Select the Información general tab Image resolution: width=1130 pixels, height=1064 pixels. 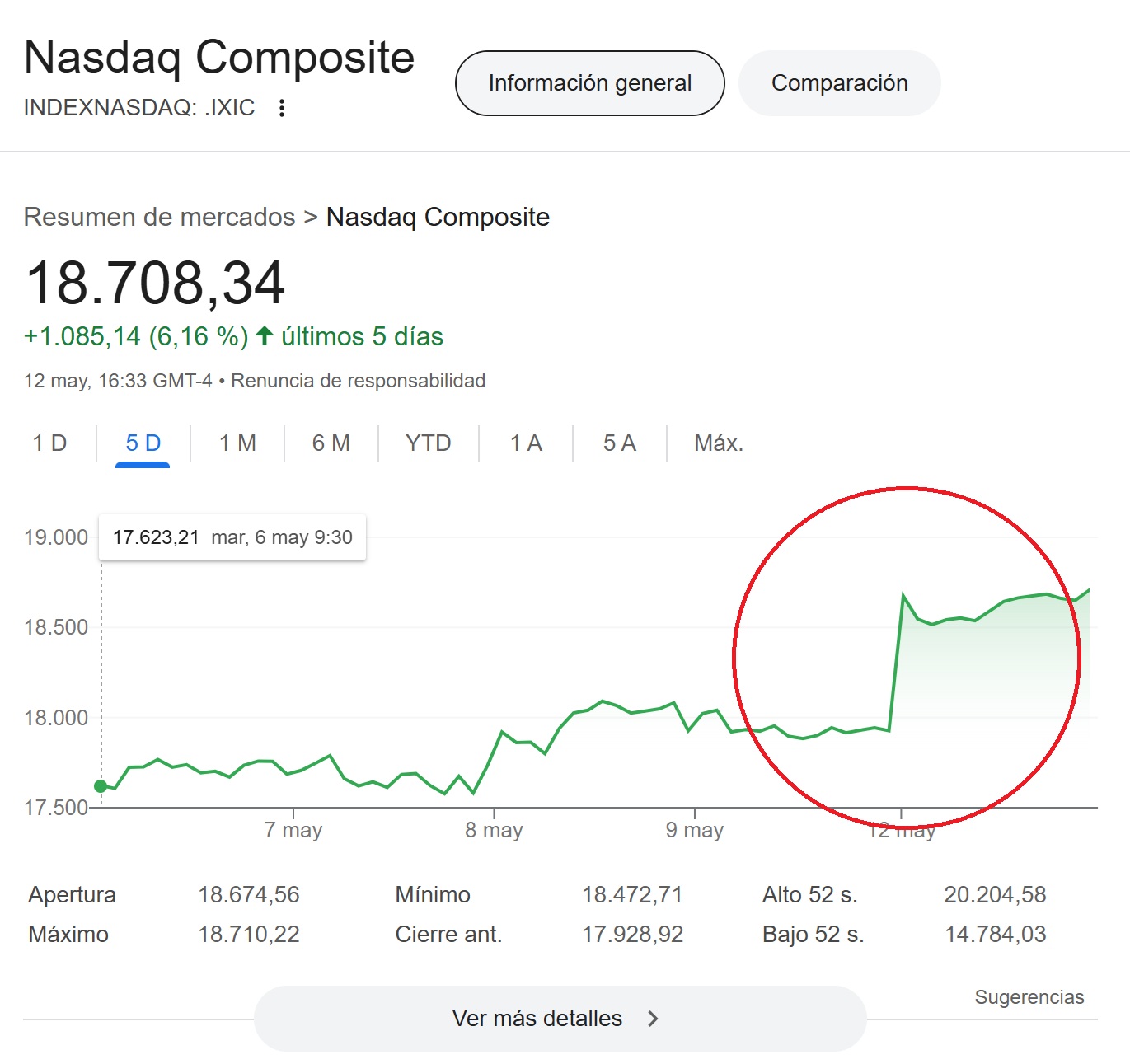point(589,83)
